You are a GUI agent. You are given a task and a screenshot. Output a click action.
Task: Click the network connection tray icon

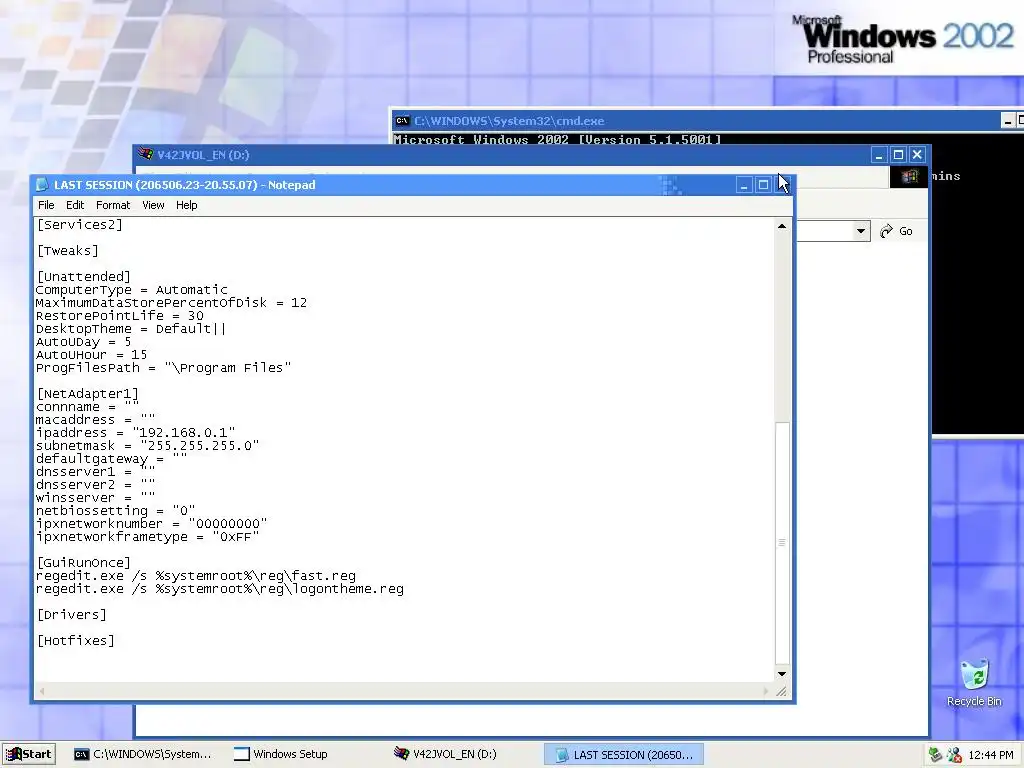tap(935, 755)
